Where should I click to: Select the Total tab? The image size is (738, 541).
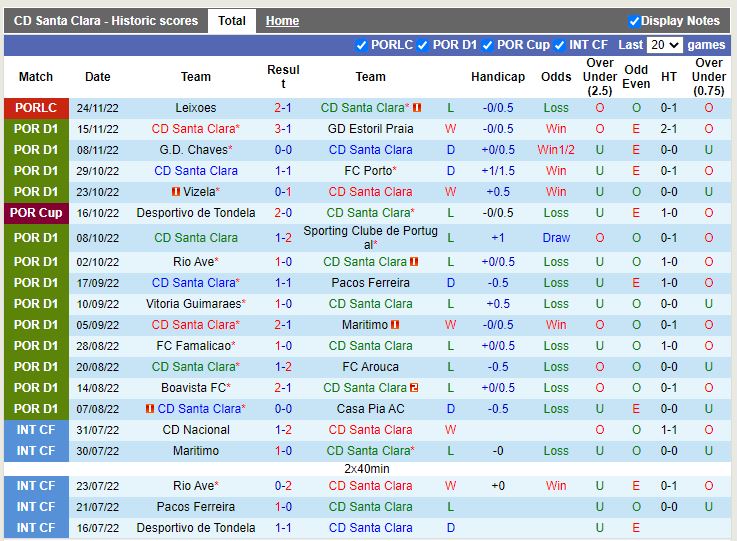[232, 21]
